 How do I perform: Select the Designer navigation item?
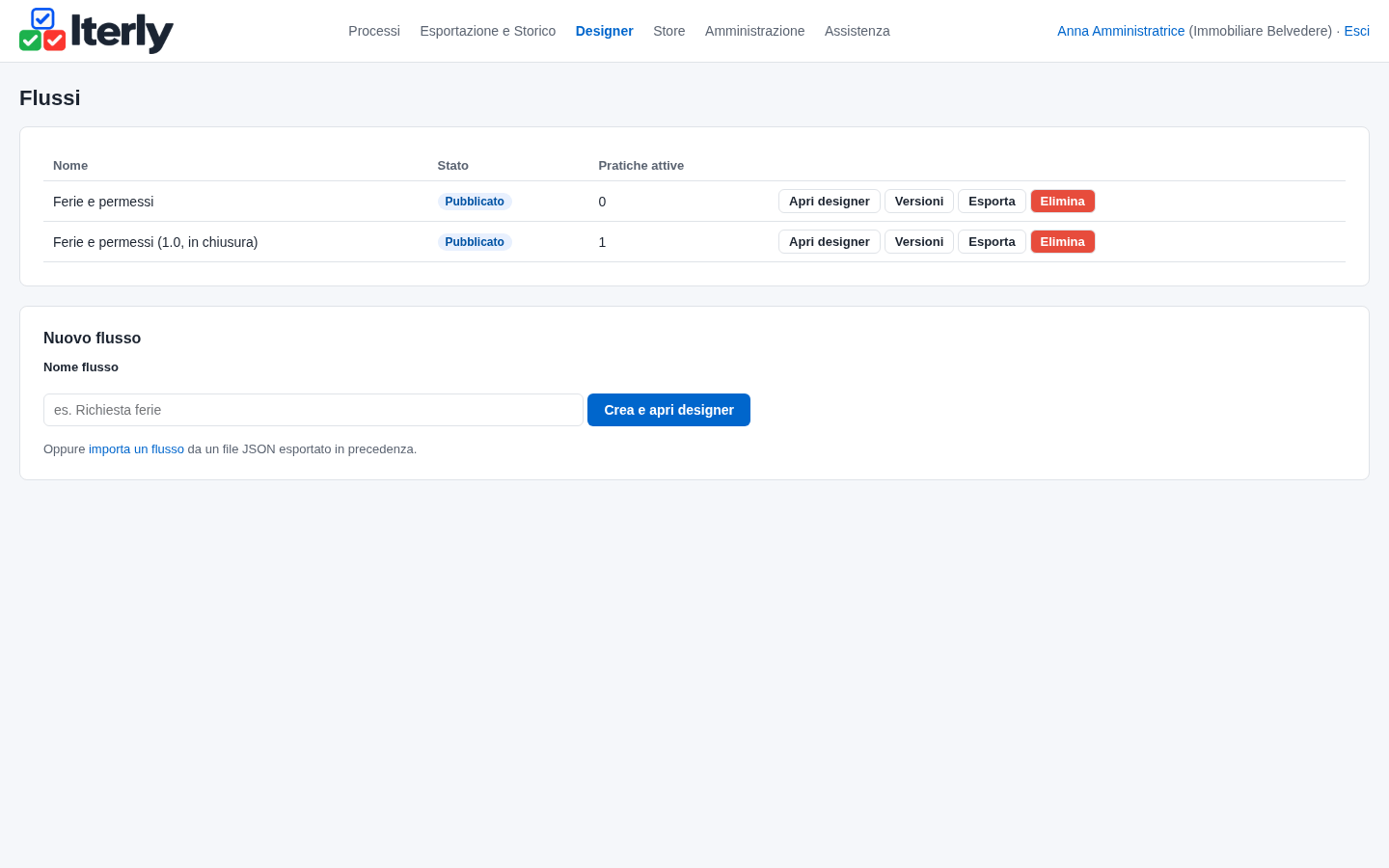[x=605, y=31]
